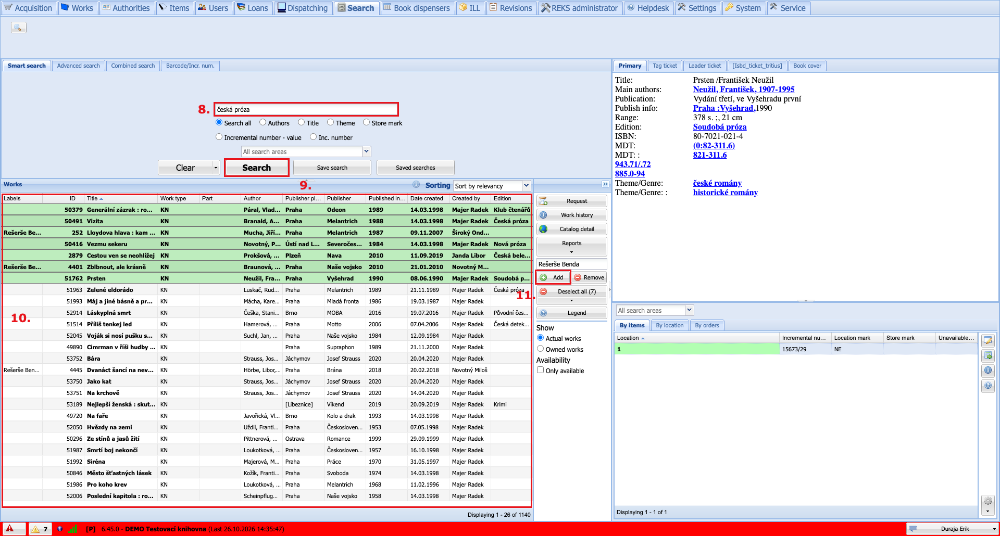Click the fourth round icon beside items table
The height and width of the screenshot is (536, 1000).
(x=988, y=386)
